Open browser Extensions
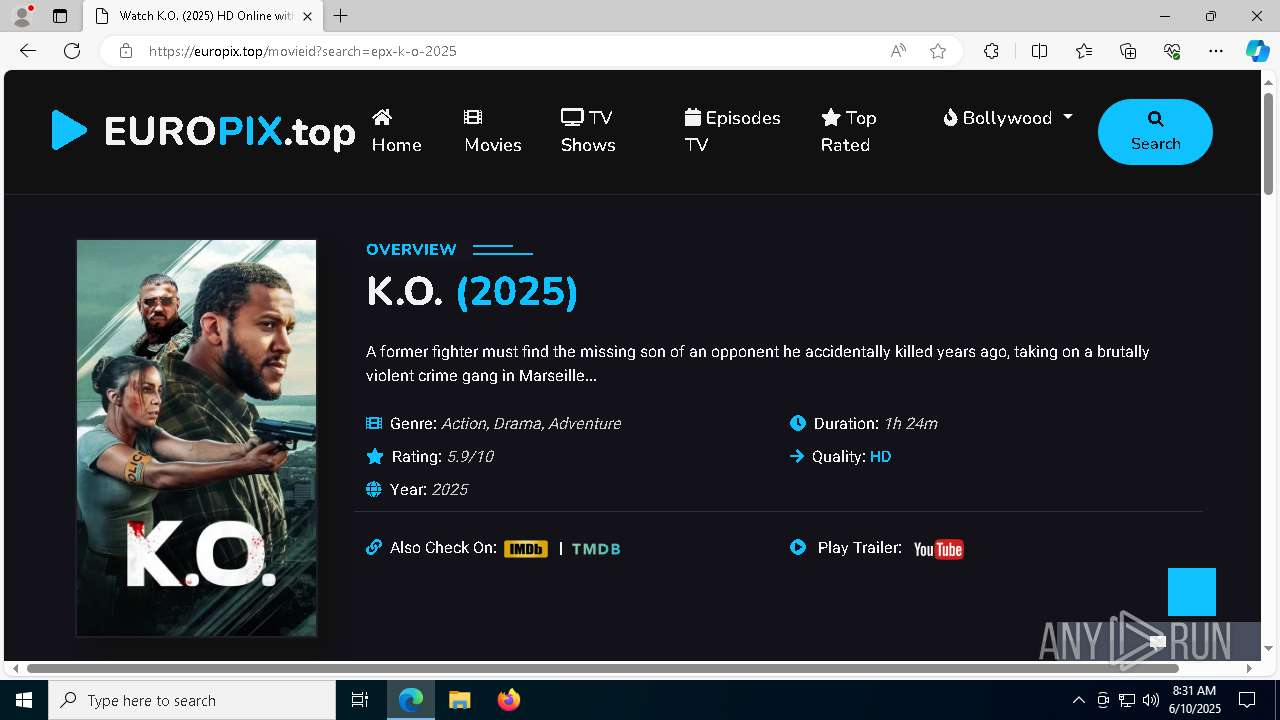This screenshot has width=1280, height=720. (x=991, y=51)
